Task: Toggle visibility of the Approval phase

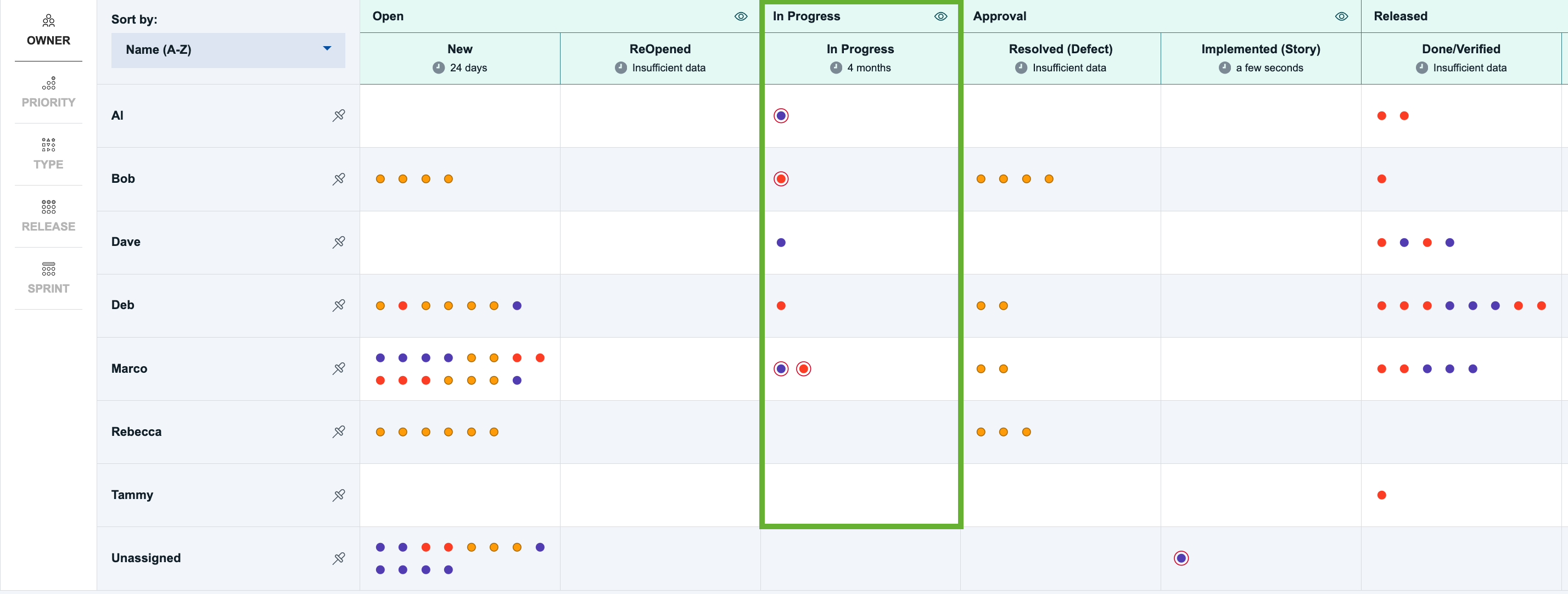Action: pos(1341,16)
